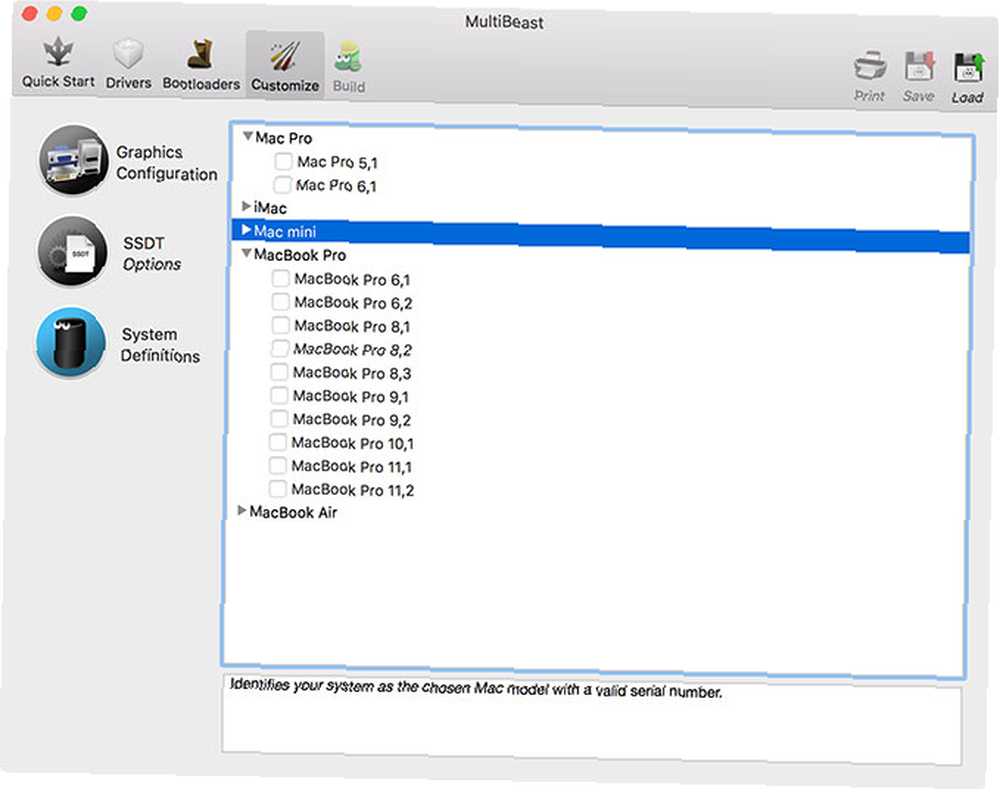Click the Save label in toolbar
Viewport: 1000px width, 792px height.
click(x=918, y=96)
